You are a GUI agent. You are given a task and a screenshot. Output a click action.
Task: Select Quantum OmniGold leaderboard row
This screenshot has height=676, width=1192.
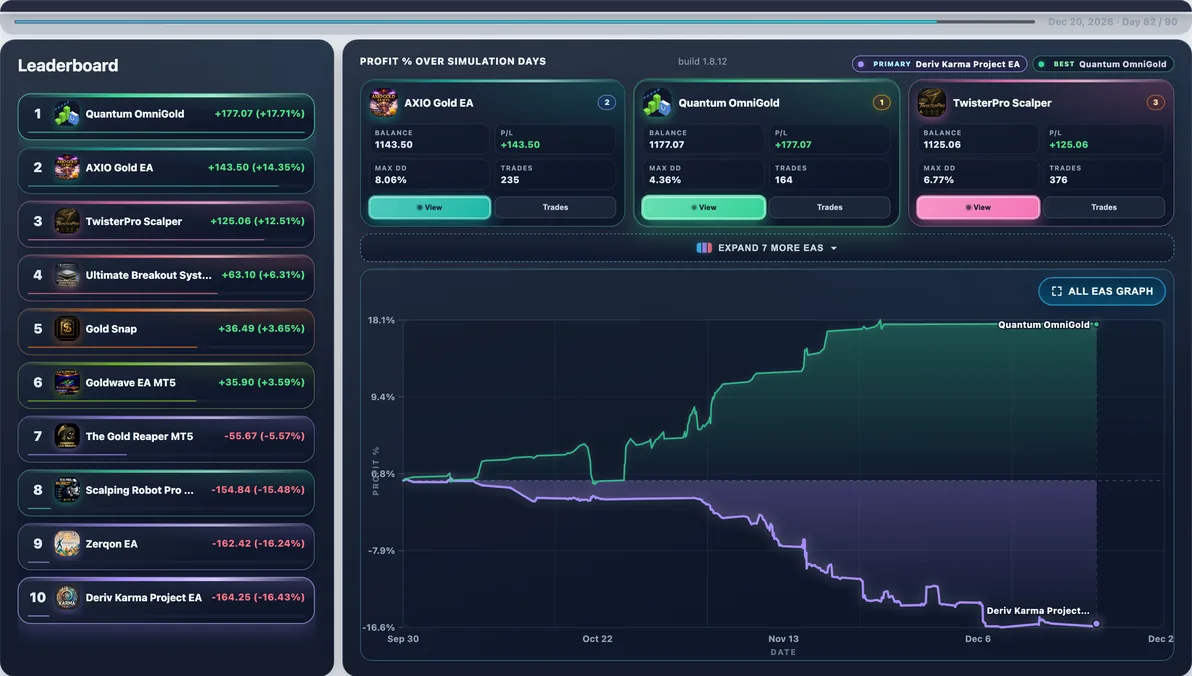click(166, 116)
